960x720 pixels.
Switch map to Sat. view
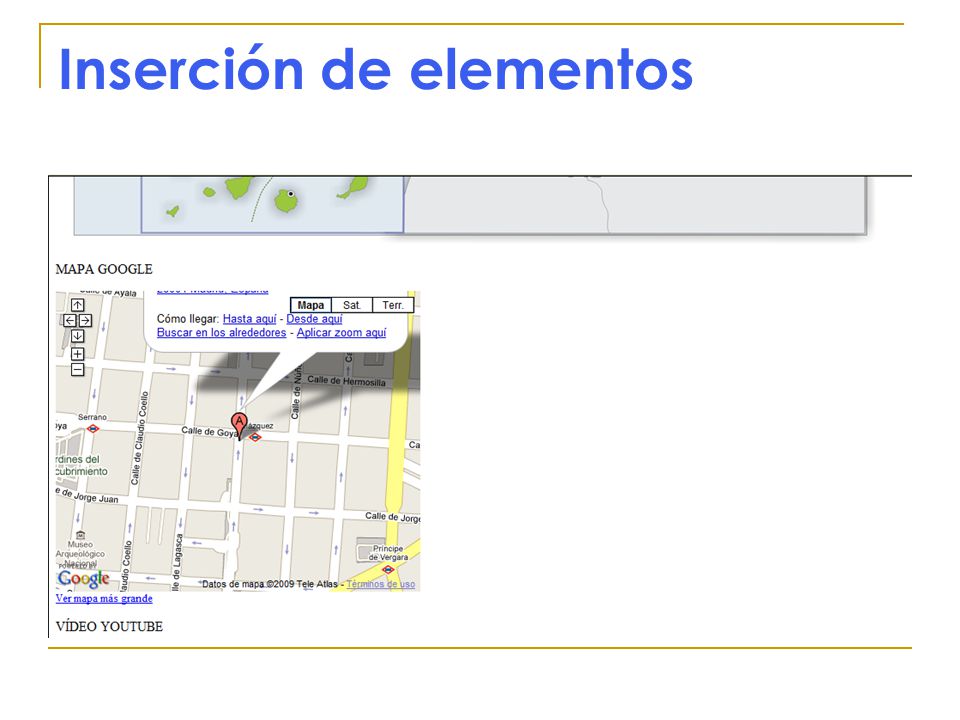(352, 305)
